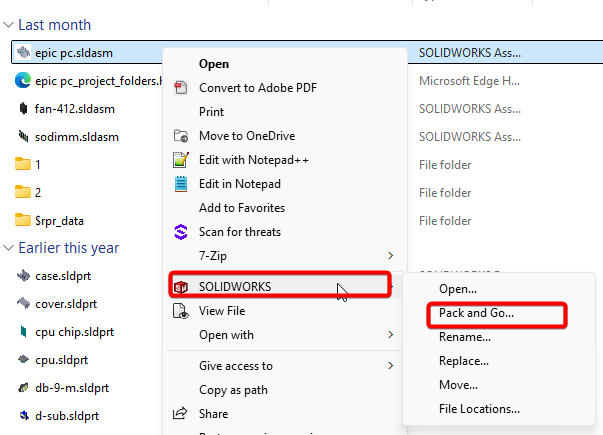This screenshot has width=603, height=435.
Task: Select the file name epic pc.sldasm
Action: point(74,53)
